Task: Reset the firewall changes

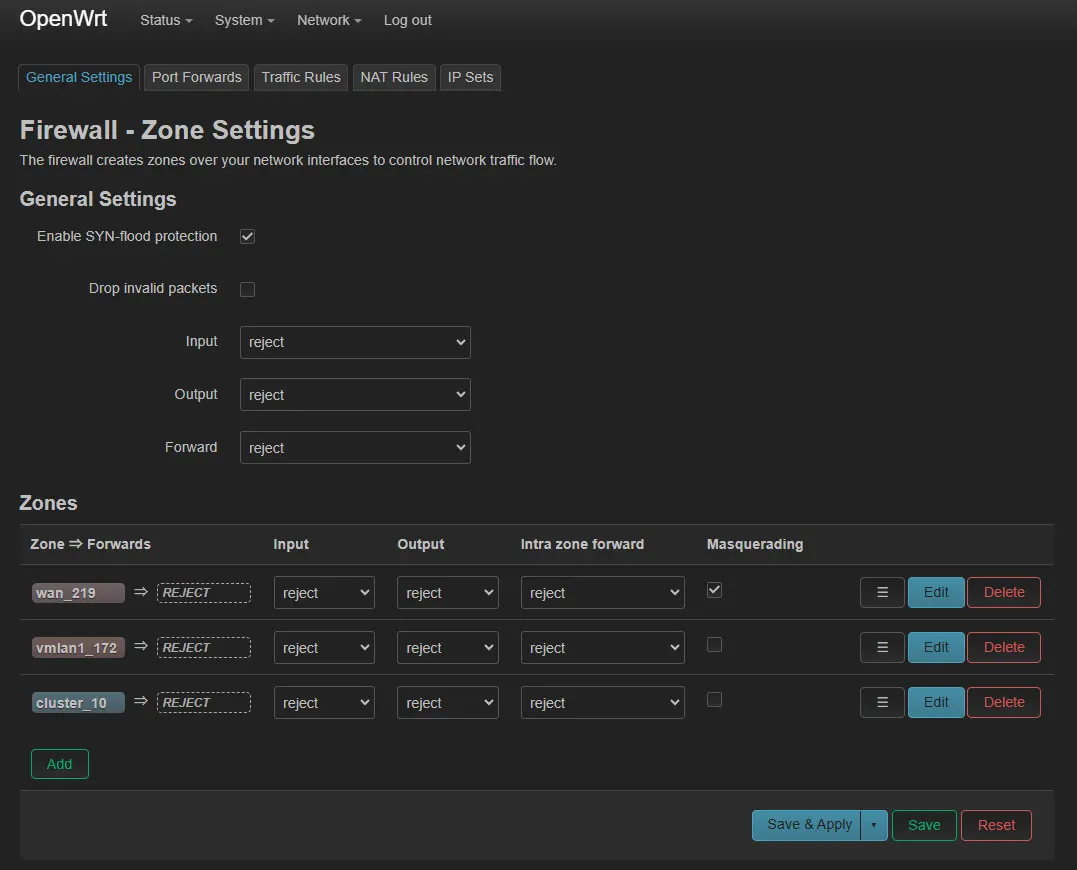Action: (x=996, y=825)
